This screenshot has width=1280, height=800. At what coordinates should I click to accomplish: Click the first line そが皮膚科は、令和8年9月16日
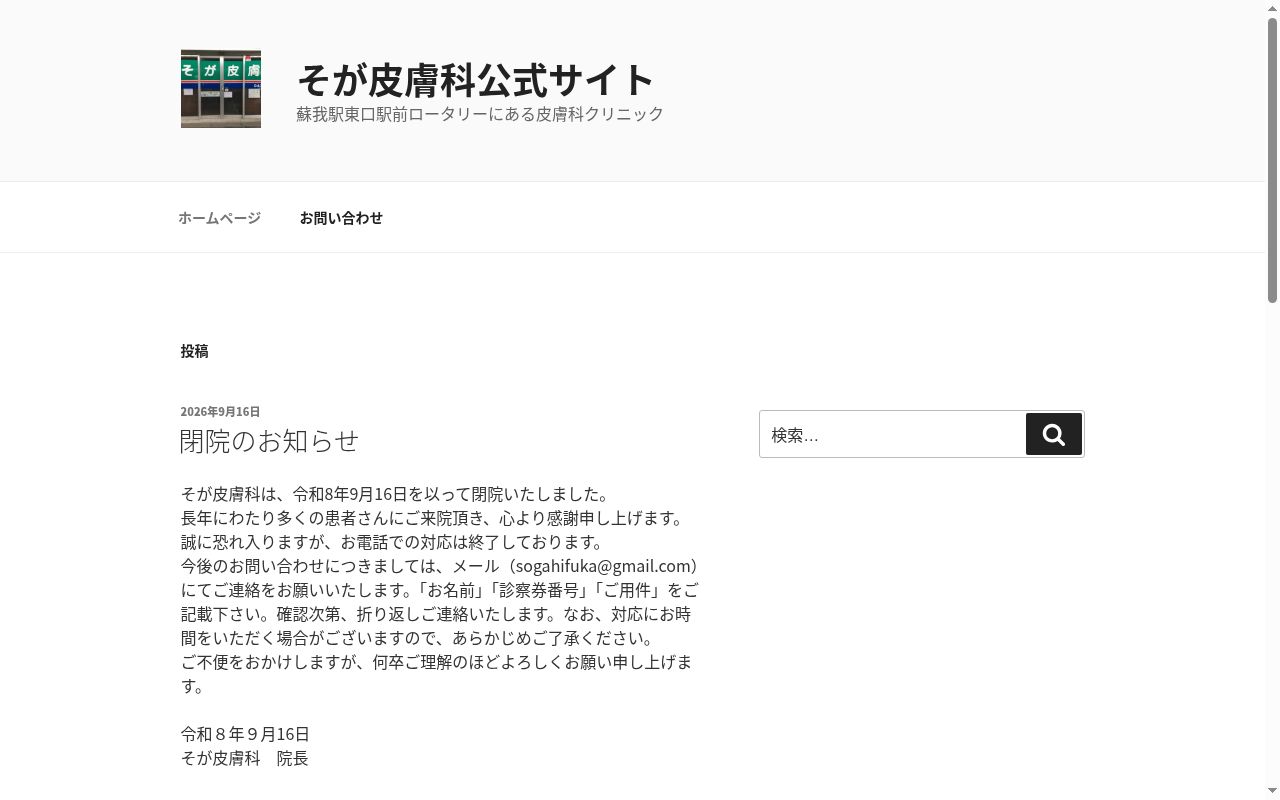tap(397, 494)
